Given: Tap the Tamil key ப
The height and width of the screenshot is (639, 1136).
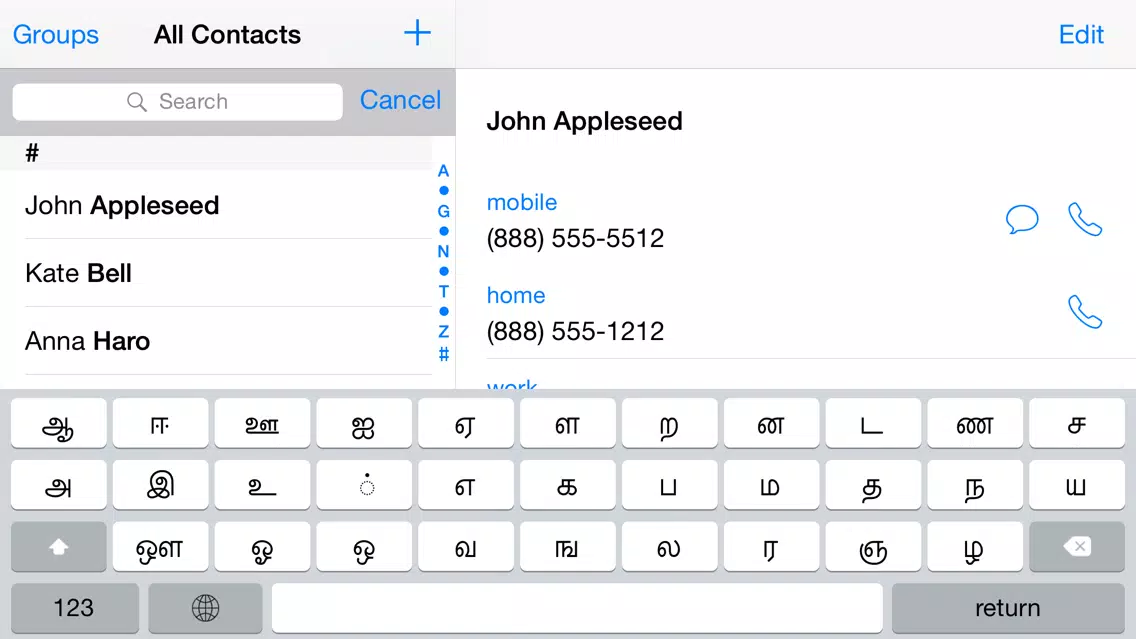Looking at the screenshot, I should [x=669, y=485].
